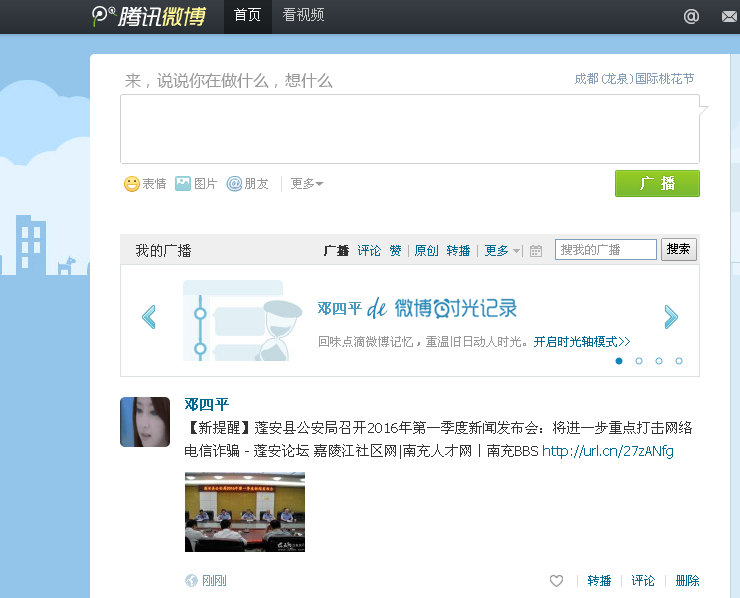This screenshot has width=740, height=598.
Task: Insert an emoticon via the 表情 icon
Action: [132, 184]
